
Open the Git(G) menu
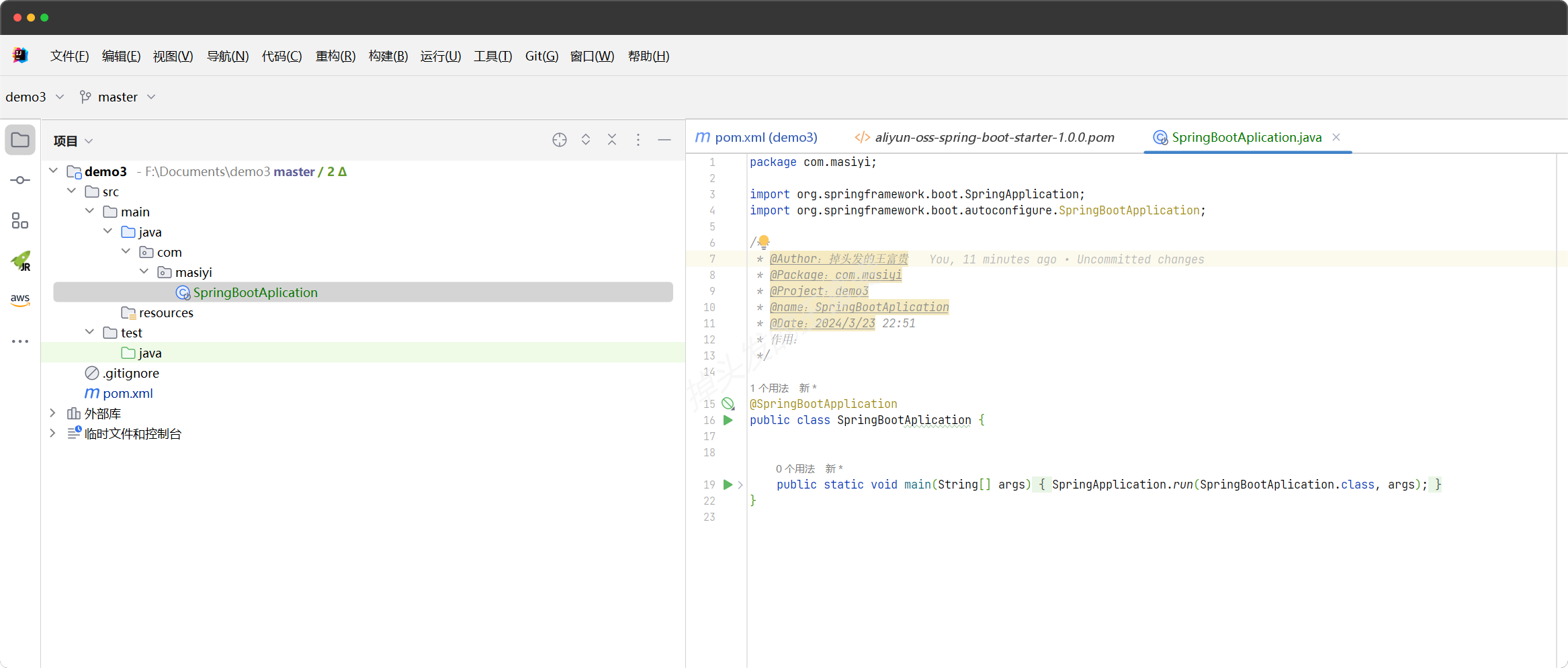541,56
